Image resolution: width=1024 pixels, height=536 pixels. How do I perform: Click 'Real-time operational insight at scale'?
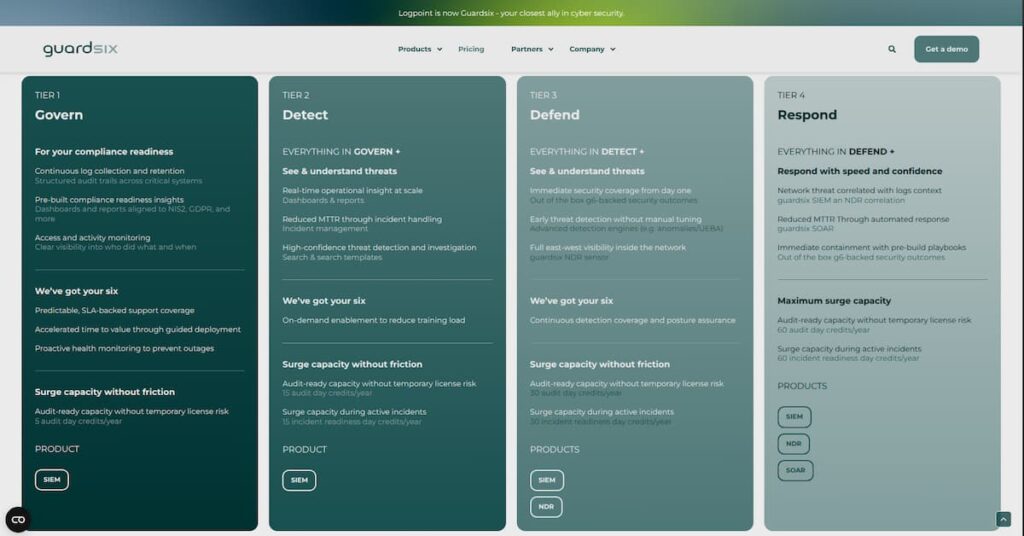coord(353,191)
